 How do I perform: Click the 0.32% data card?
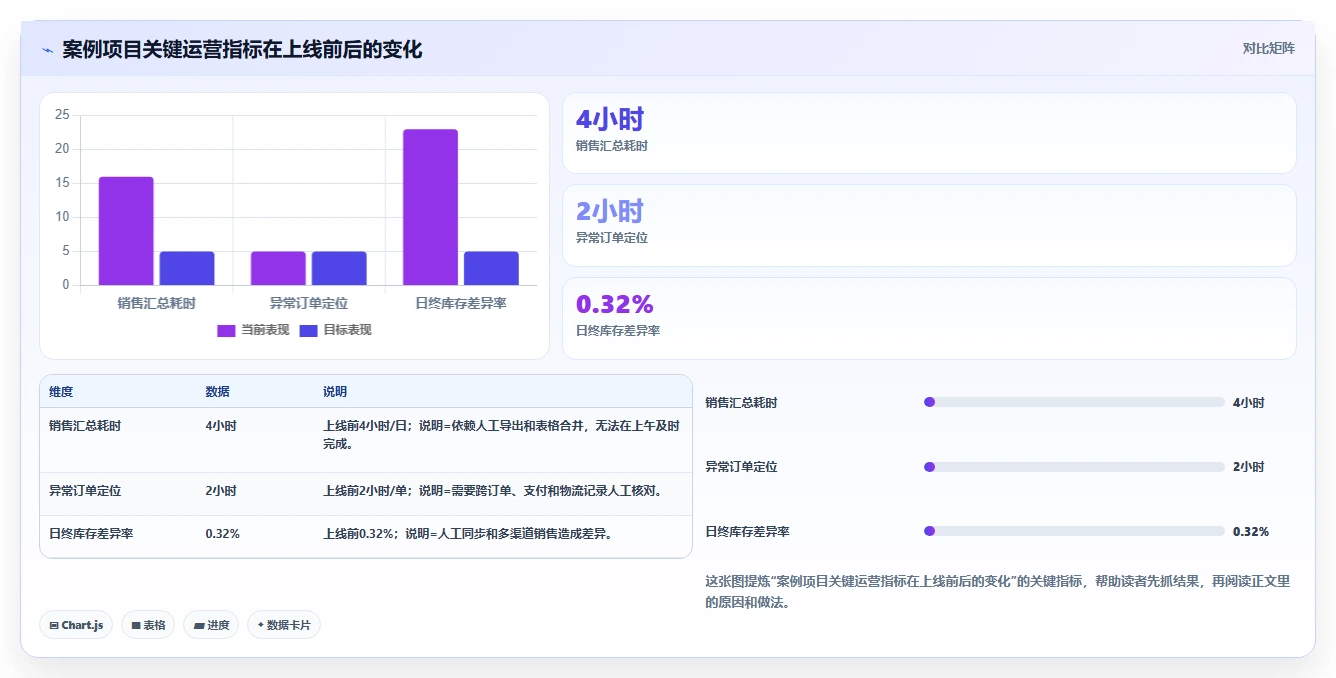click(x=929, y=318)
